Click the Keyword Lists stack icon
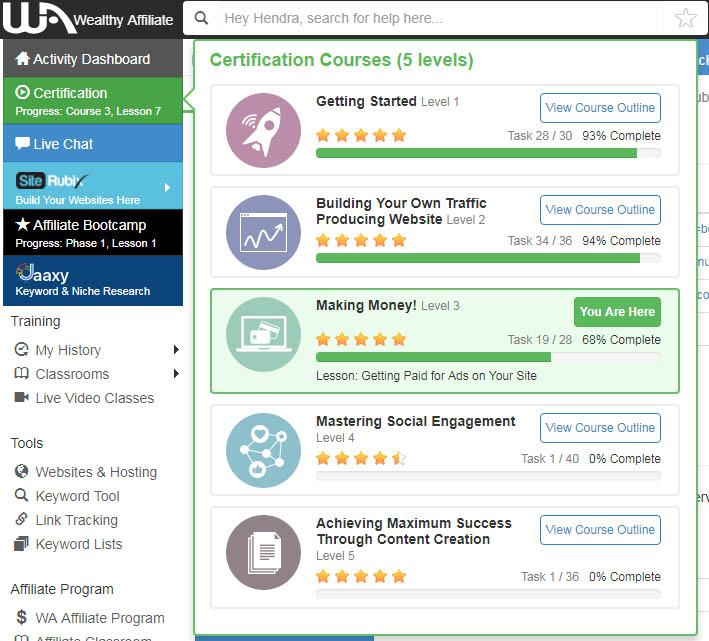Viewport: 709px width, 641px height. point(21,543)
